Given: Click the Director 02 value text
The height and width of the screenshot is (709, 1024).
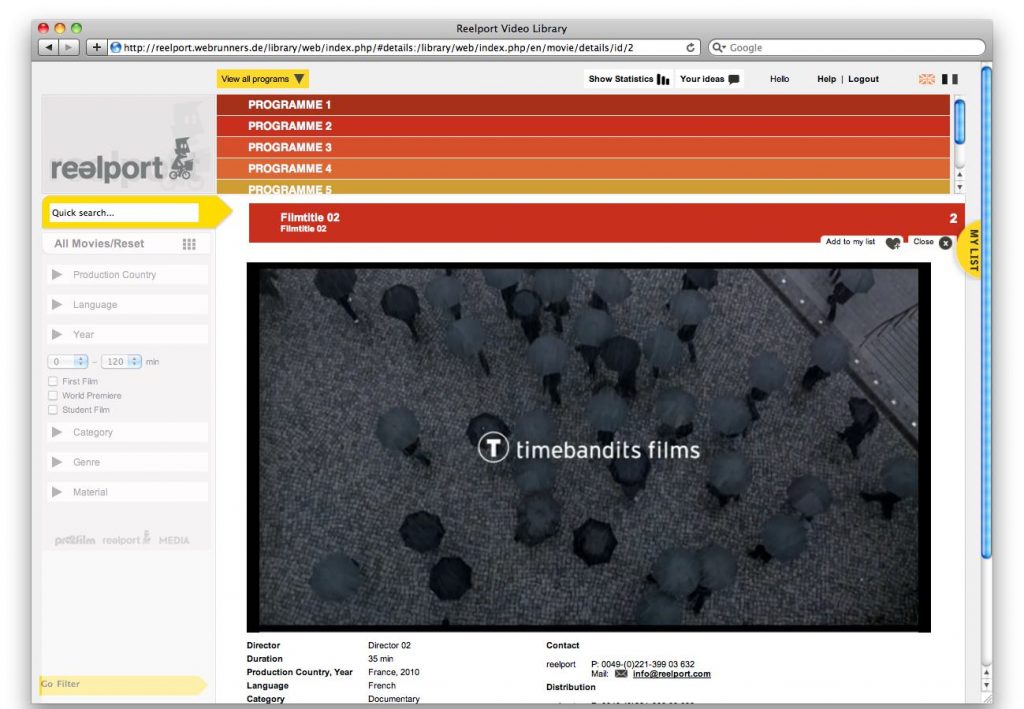Looking at the screenshot, I should [x=389, y=645].
